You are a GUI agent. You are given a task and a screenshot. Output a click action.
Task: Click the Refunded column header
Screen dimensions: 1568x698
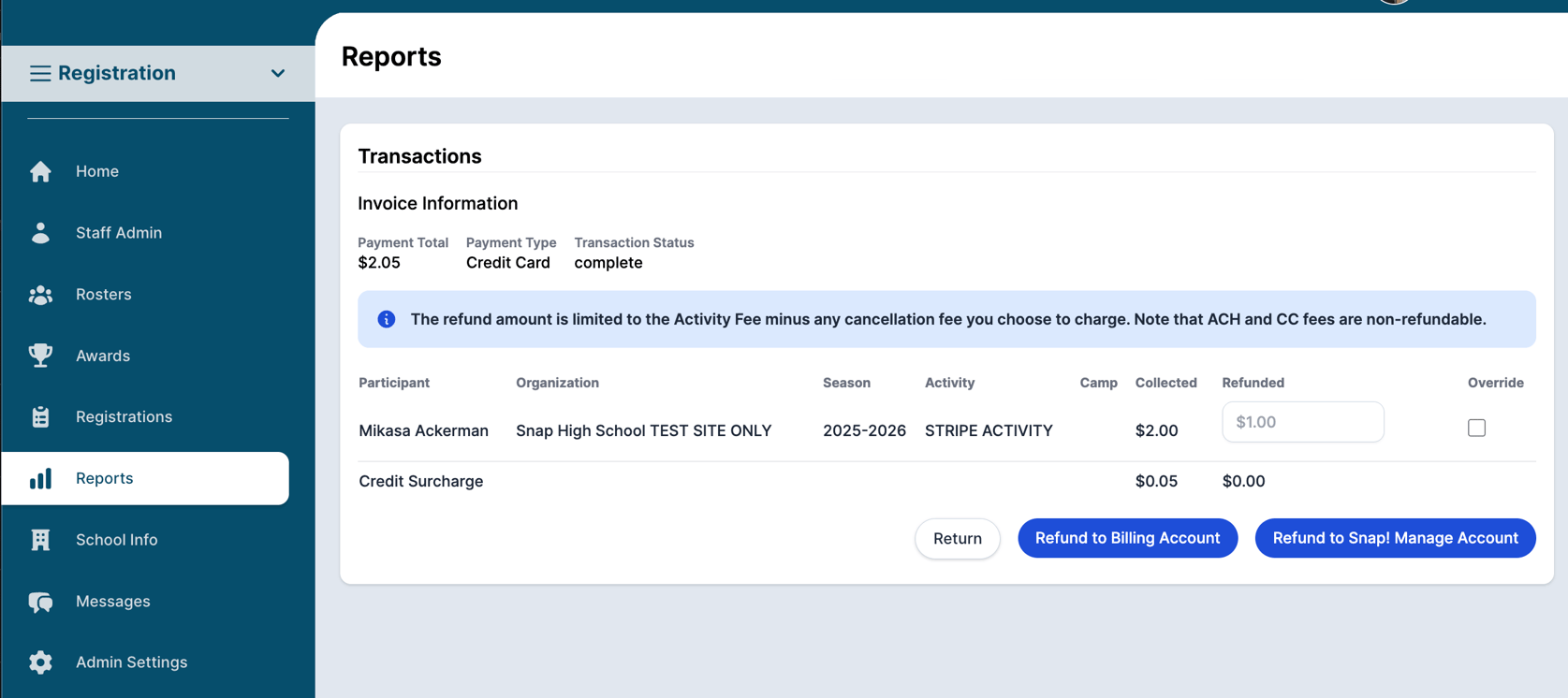point(1253,383)
